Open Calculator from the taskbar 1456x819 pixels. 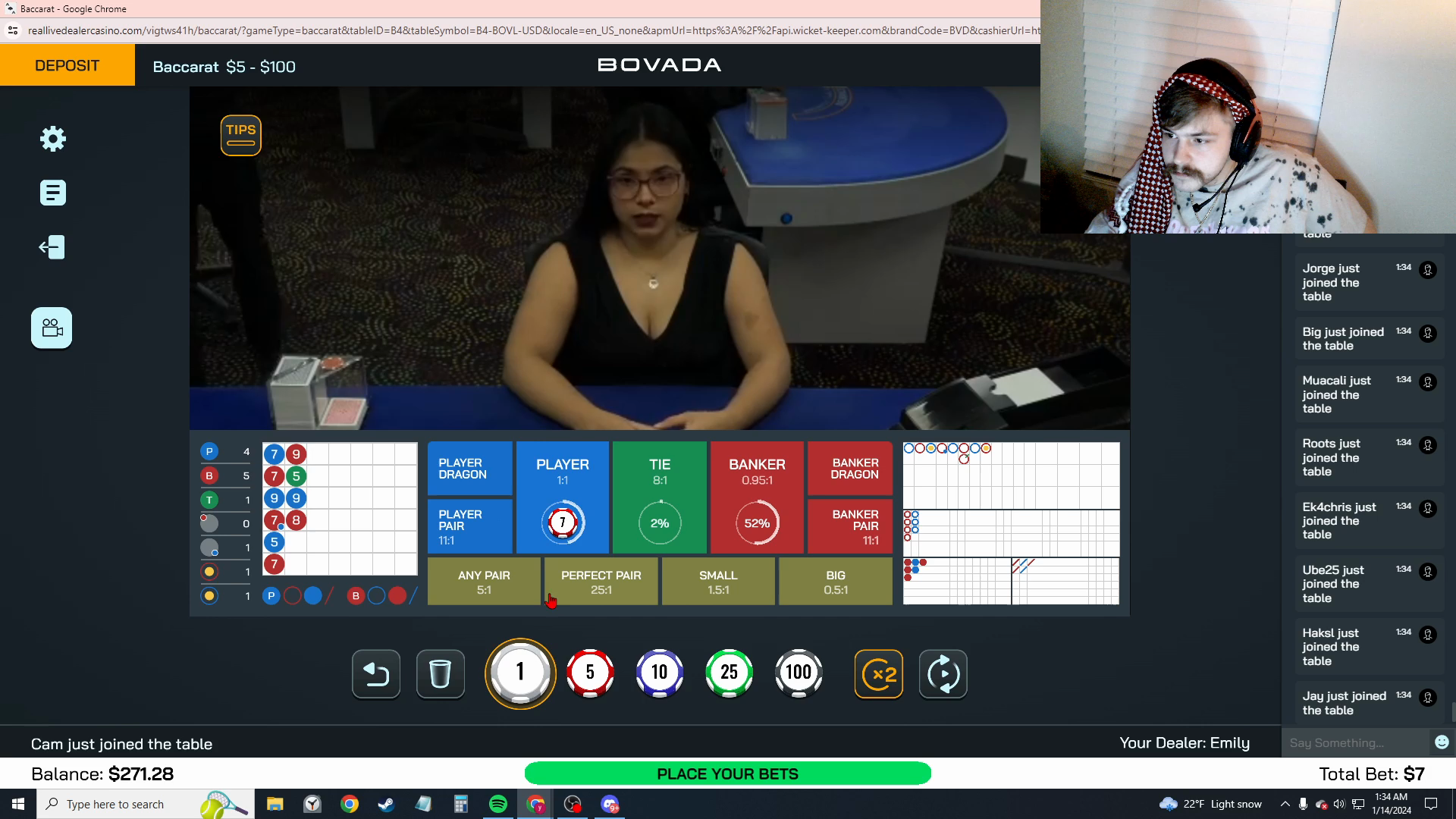pos(461,804)
